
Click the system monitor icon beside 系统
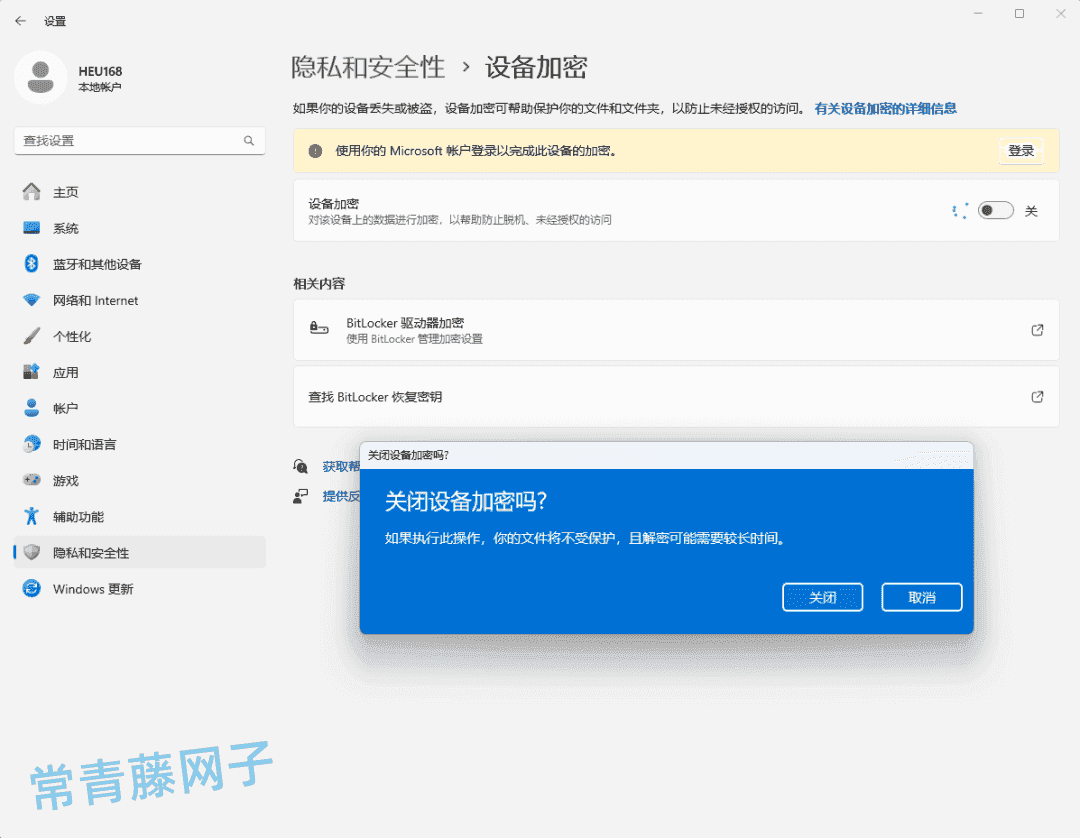(x=32, y=227)
